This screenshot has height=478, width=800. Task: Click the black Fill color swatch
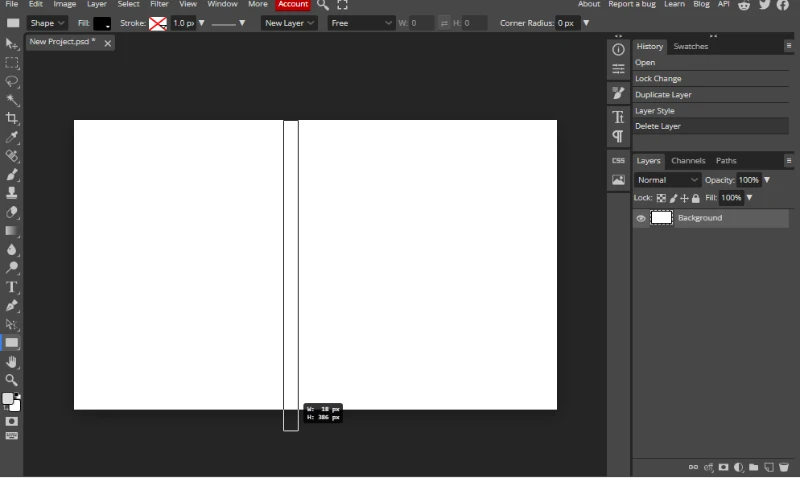pos(102,23)
